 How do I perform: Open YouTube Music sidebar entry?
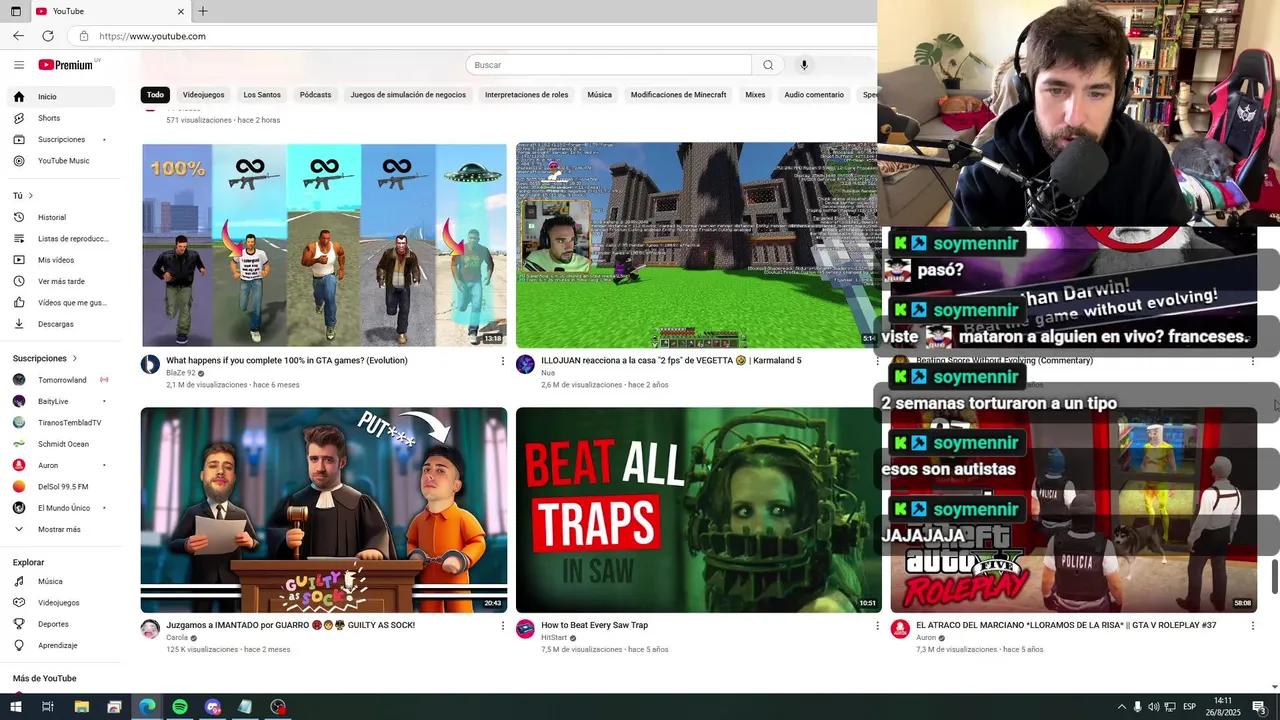(x=62, y=161)
